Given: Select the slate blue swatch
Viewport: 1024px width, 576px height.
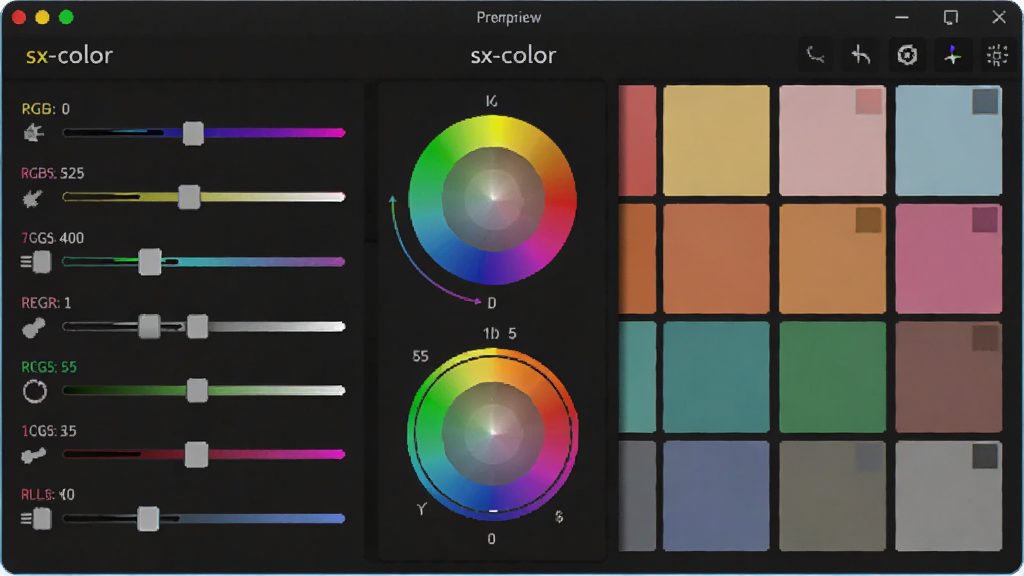Looking at the screenshot, I should point(716,496).
